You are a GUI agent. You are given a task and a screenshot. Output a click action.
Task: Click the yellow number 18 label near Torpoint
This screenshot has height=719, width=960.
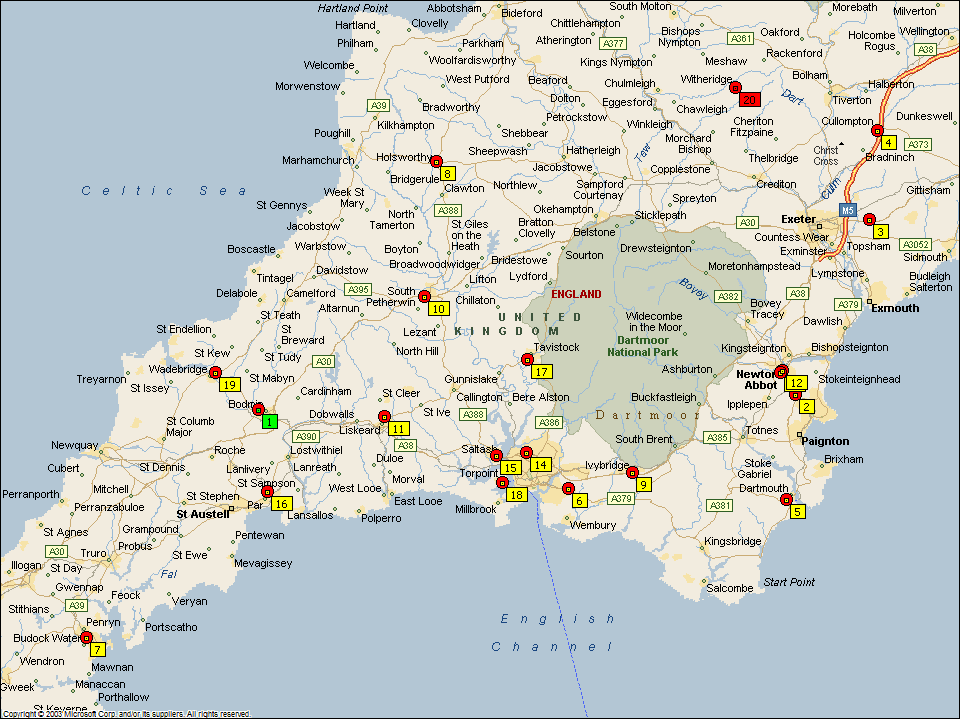coord(516,495)
